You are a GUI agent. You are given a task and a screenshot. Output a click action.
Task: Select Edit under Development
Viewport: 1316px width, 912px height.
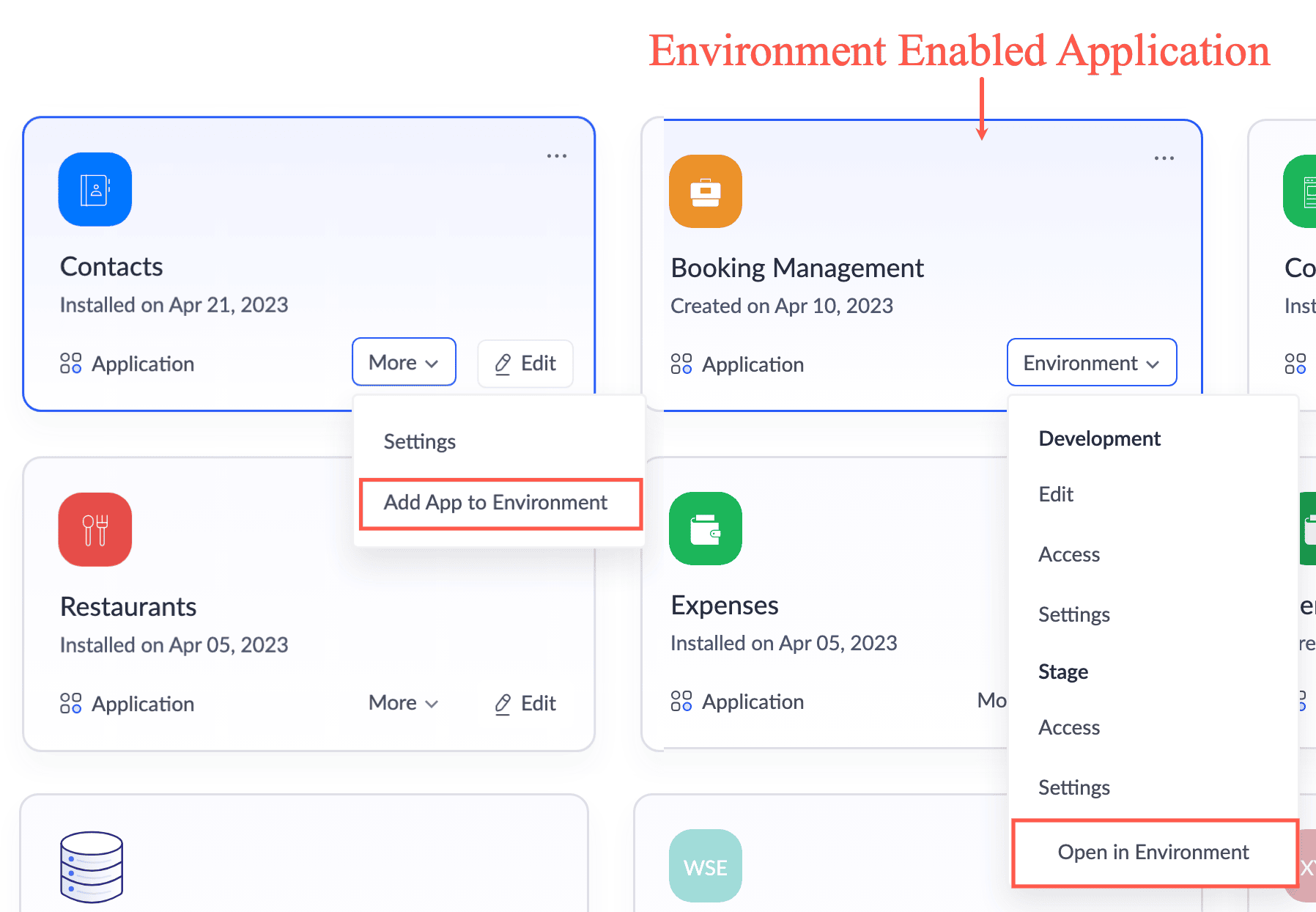(x=1056, y=494)
